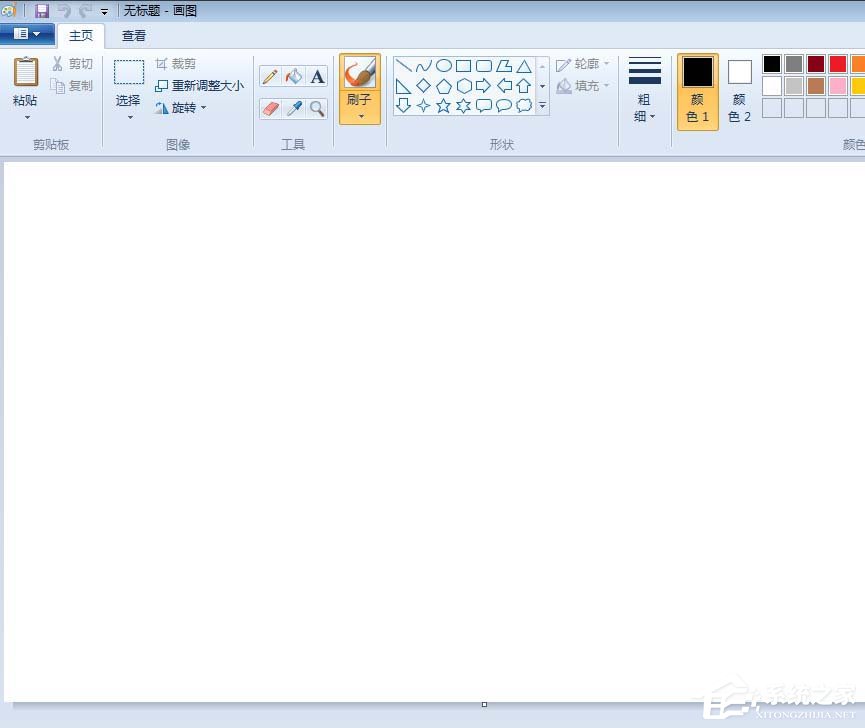Choose the Pentagon shape
The height and width of the screenshot is (728, 865).
pyautogui.click(x=444, y=86)
